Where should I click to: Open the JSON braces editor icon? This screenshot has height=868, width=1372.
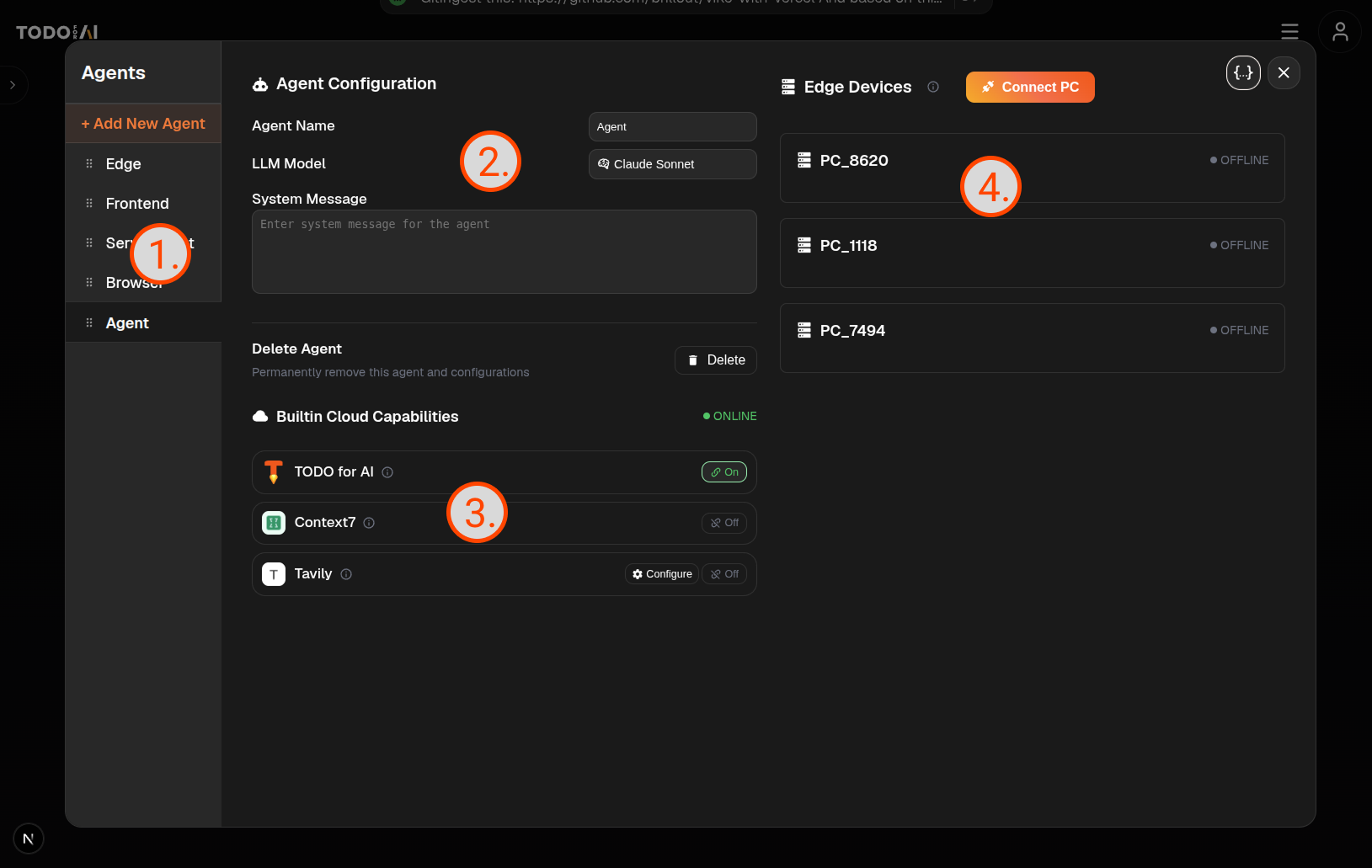click(1242, 73)
